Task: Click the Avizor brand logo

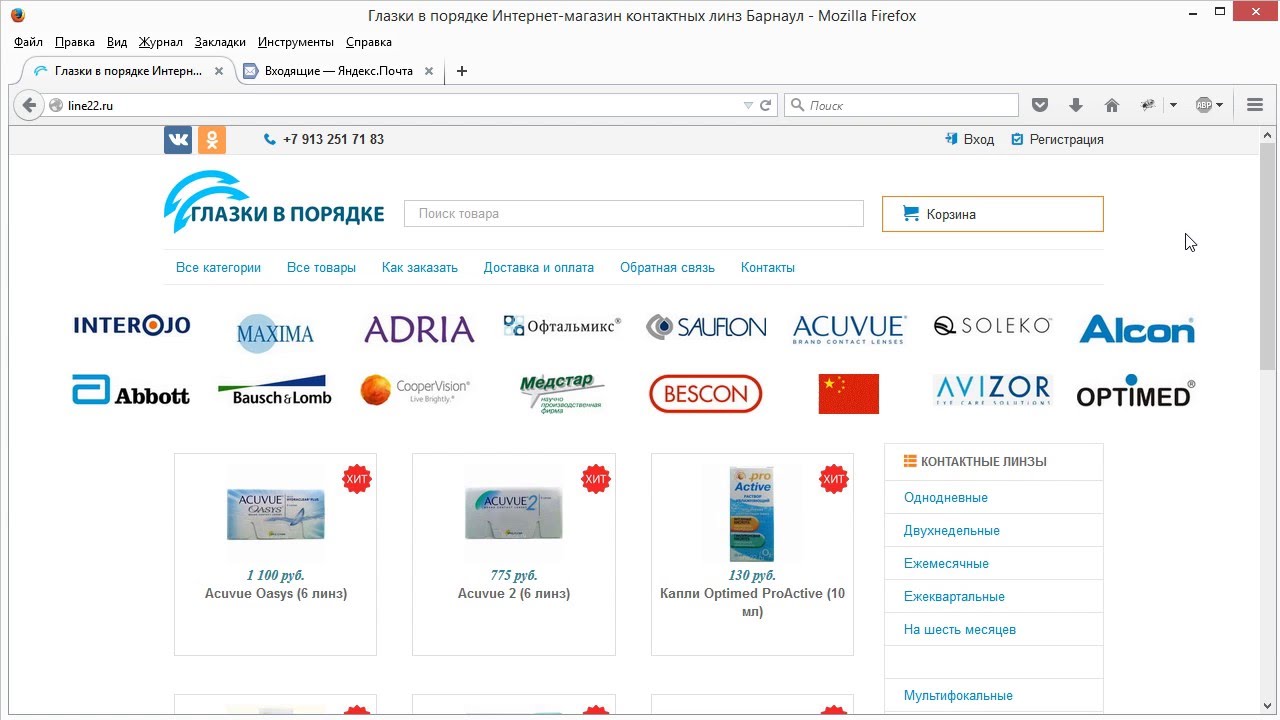Action: click(992, 390)
